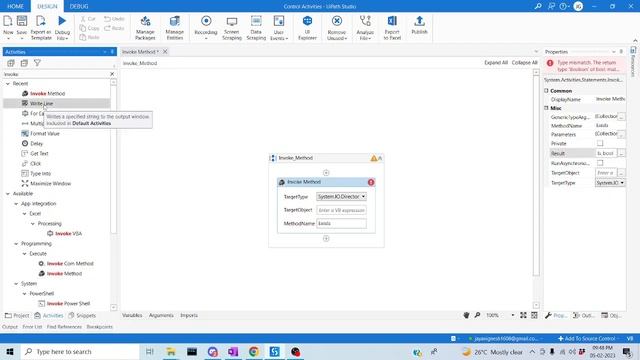
Task: Switch to HOME ribbon tab
Action: (x=16, y=6)
